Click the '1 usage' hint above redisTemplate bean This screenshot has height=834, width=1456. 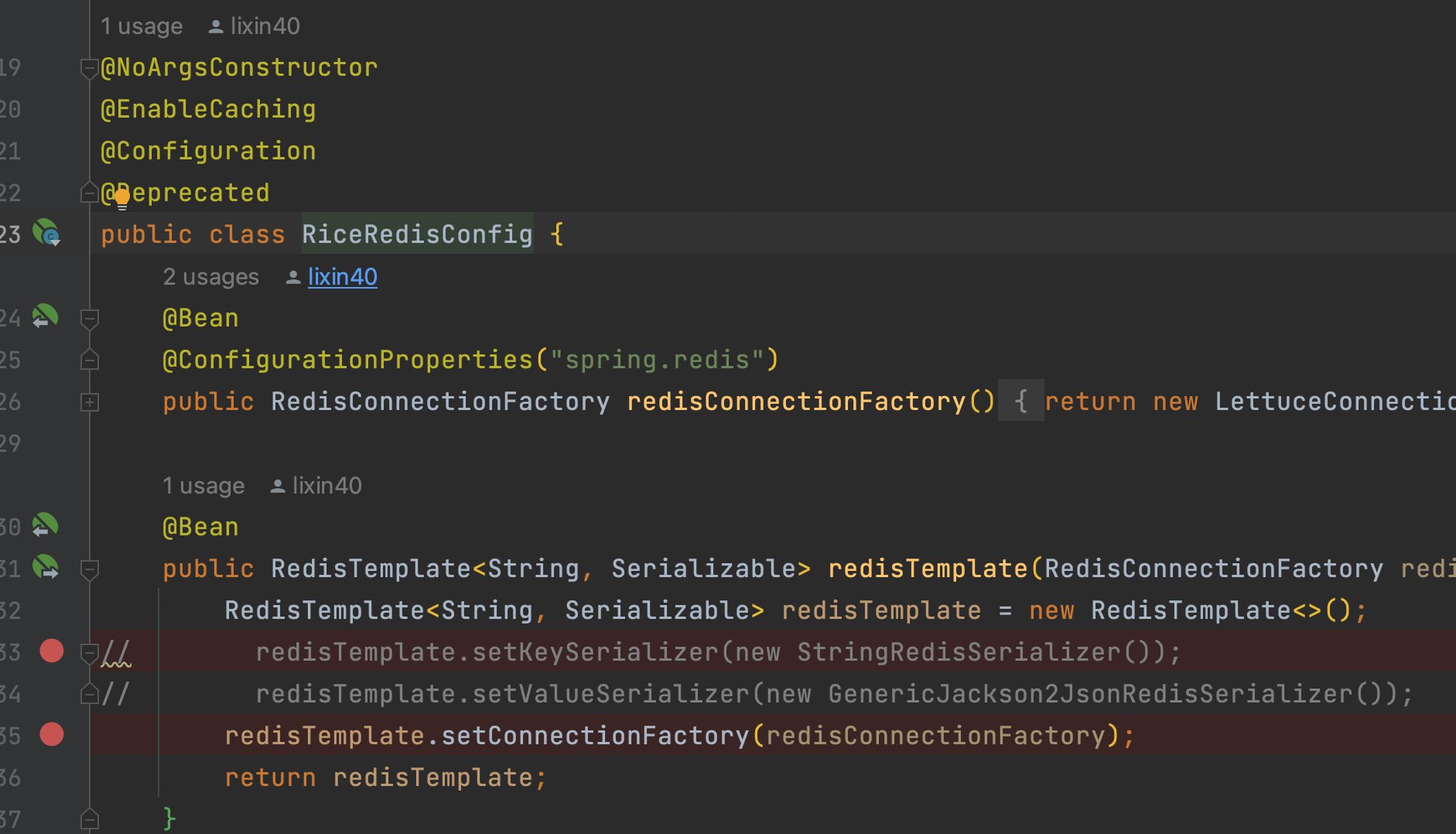[x=203, y=485]
